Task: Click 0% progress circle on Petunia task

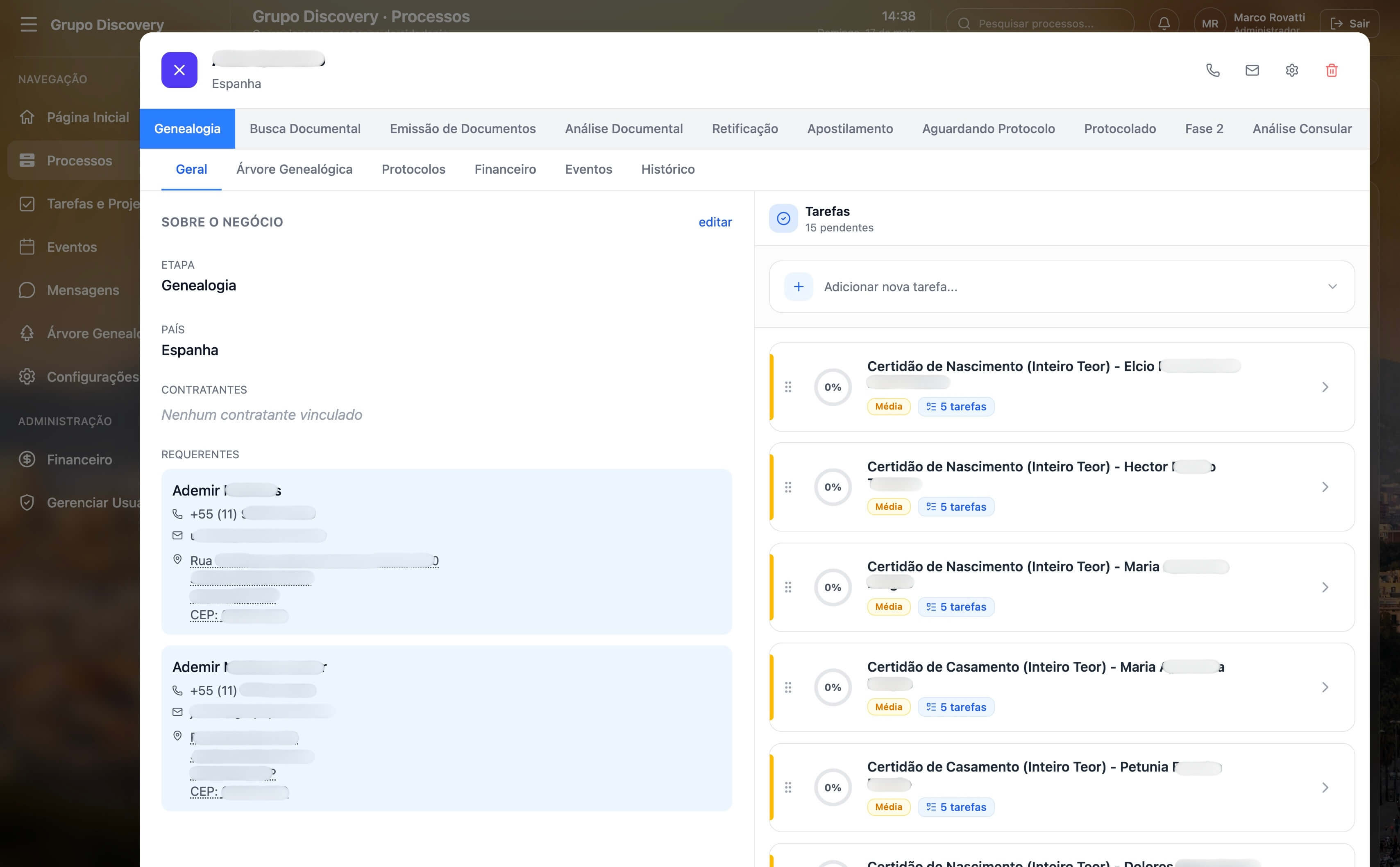Action: point(833,787)
